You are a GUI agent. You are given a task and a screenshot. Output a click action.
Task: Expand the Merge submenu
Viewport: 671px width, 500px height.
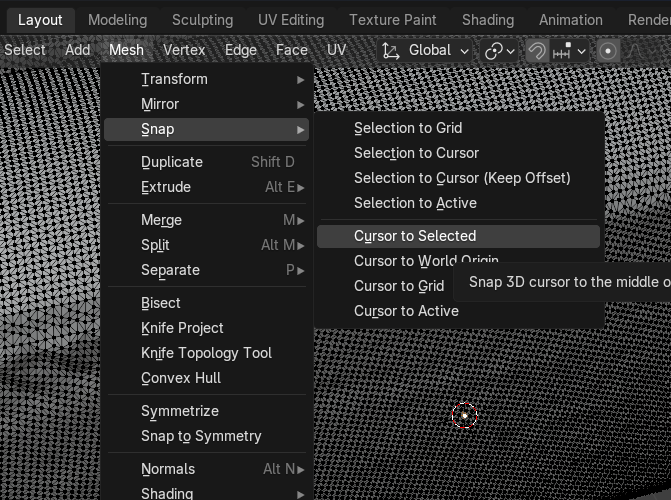(x=206, y=220)
